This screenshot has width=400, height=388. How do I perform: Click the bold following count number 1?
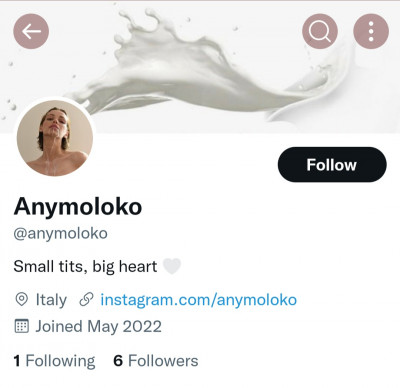tap(17, 361)
